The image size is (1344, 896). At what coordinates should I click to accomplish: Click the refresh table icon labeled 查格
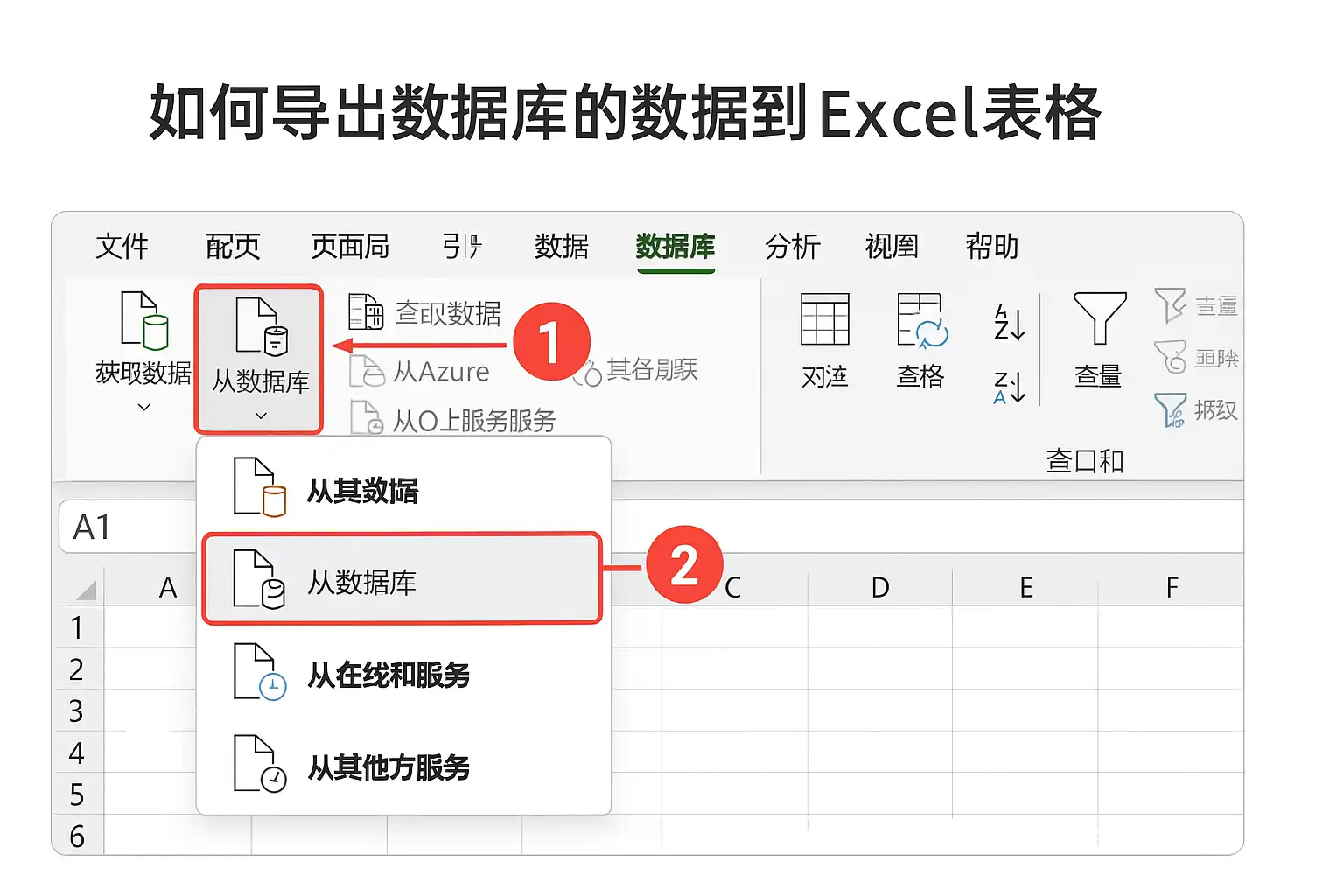click(x=922, y=320)
